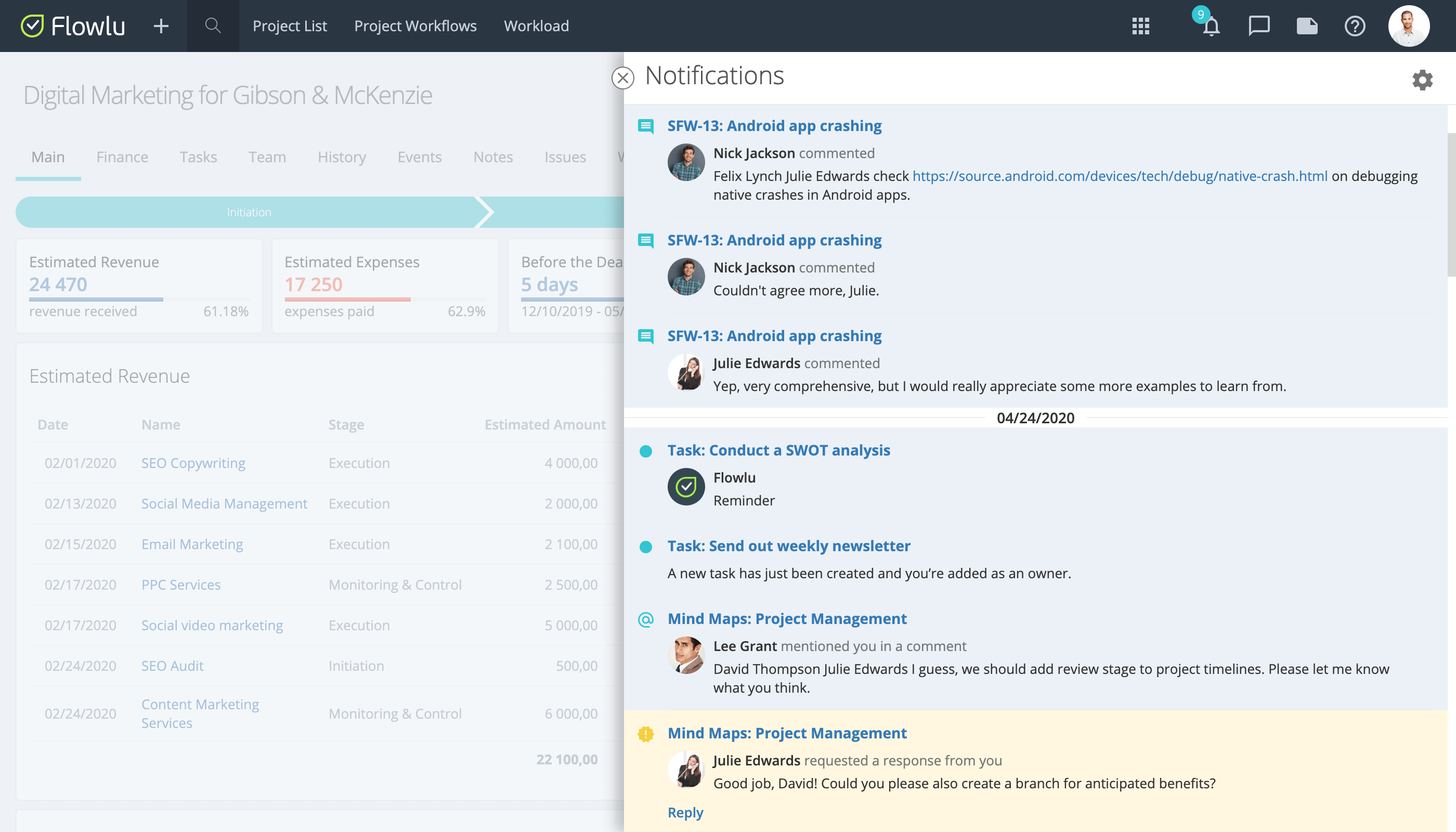
Task: Open the help question mark icon
Action: click(1355, 25)
